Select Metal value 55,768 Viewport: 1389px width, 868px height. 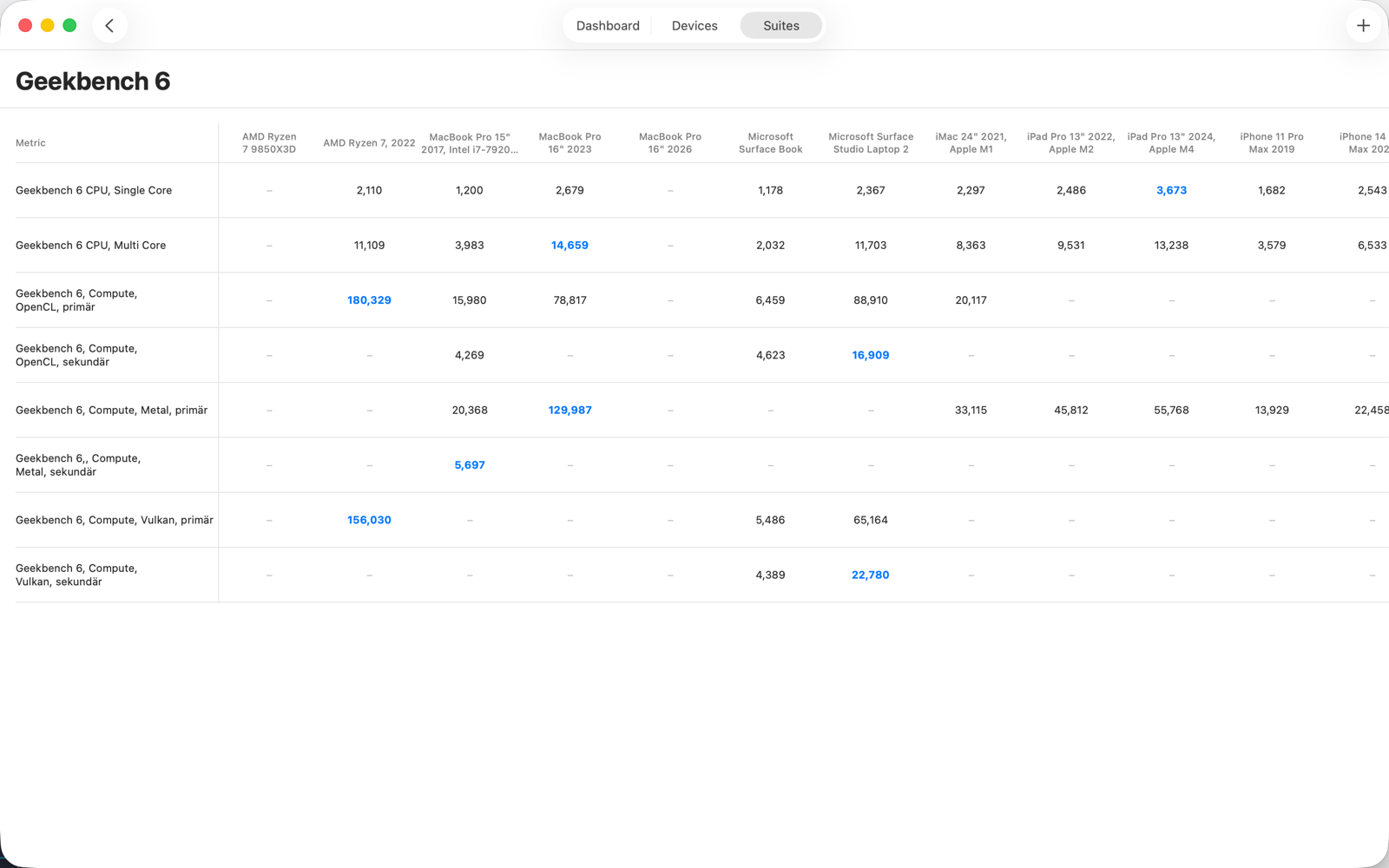pyautogui.click(x=1171, y=411)
